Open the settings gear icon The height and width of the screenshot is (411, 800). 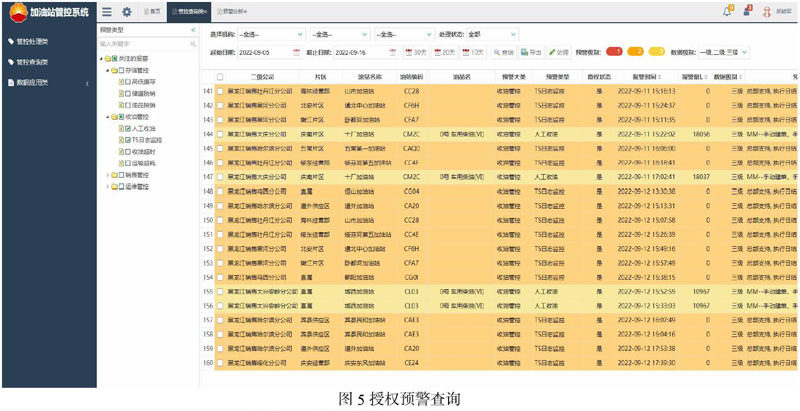click(x=126, y=12)
